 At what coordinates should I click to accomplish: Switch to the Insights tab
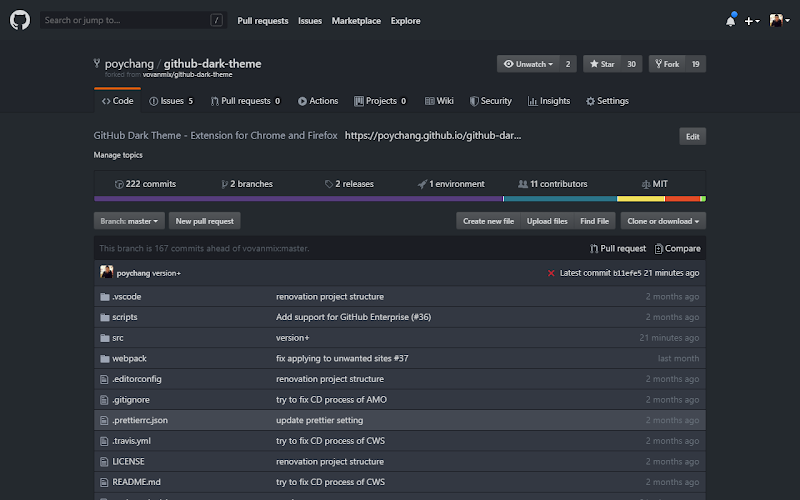[x=548, y=101]
